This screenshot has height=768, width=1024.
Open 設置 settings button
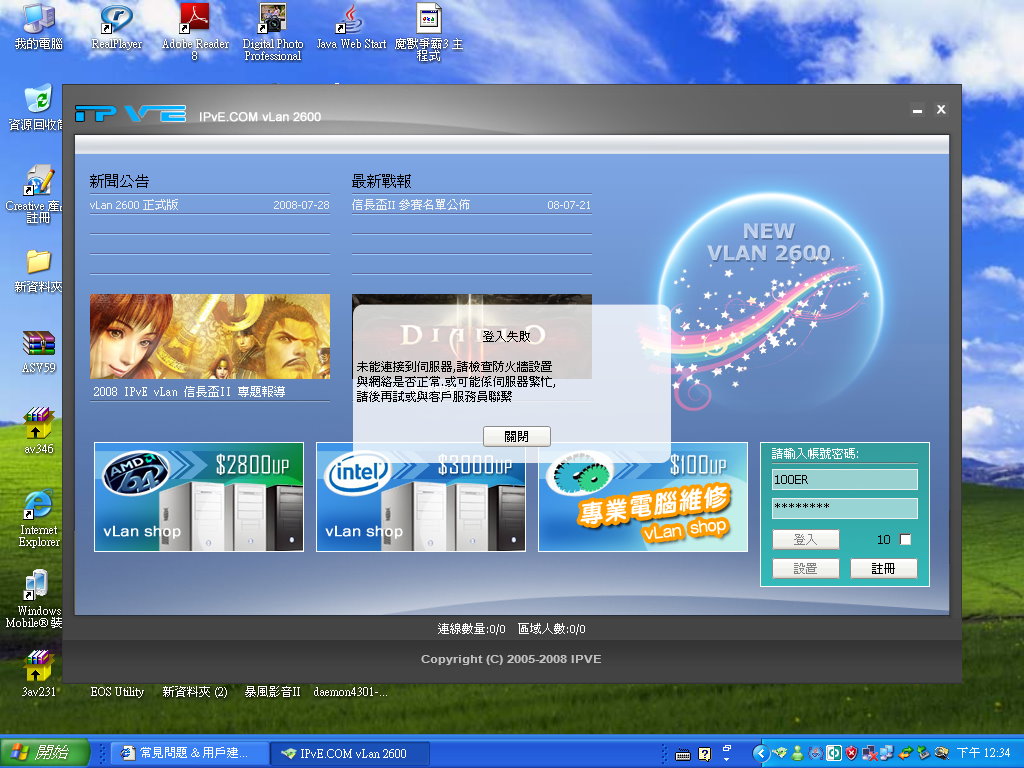point(805,568)
